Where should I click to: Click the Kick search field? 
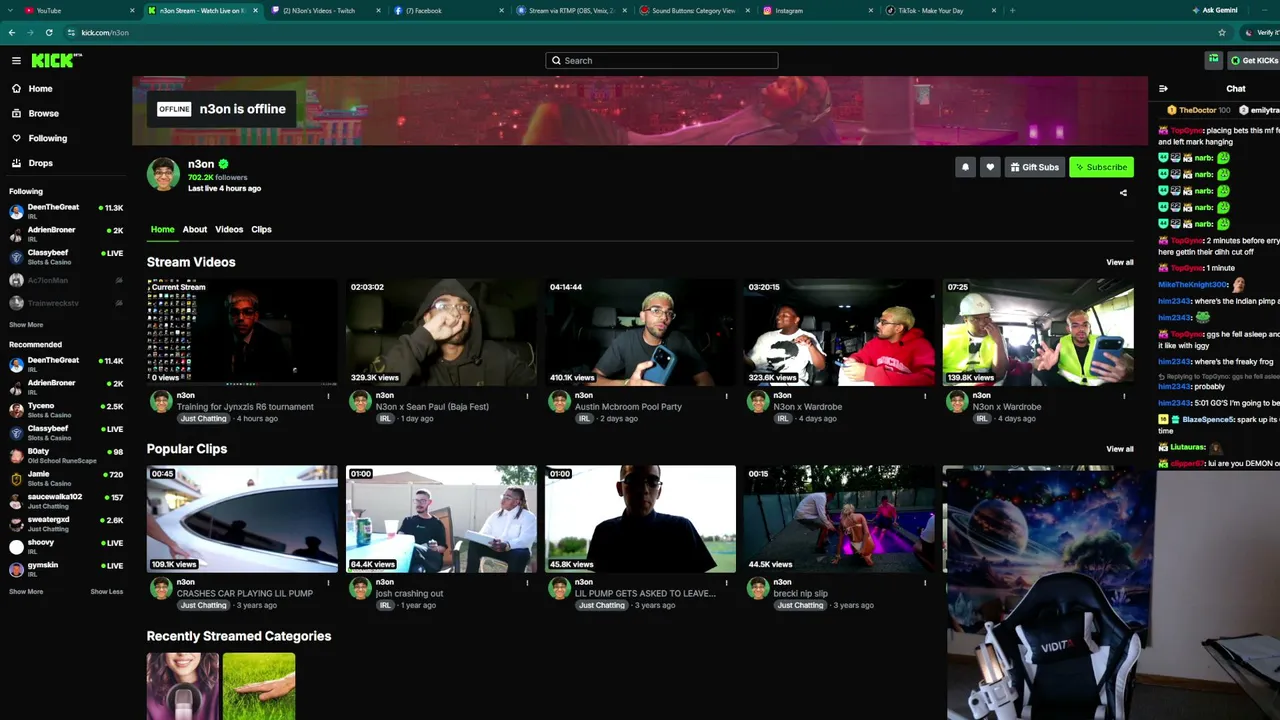661,61
